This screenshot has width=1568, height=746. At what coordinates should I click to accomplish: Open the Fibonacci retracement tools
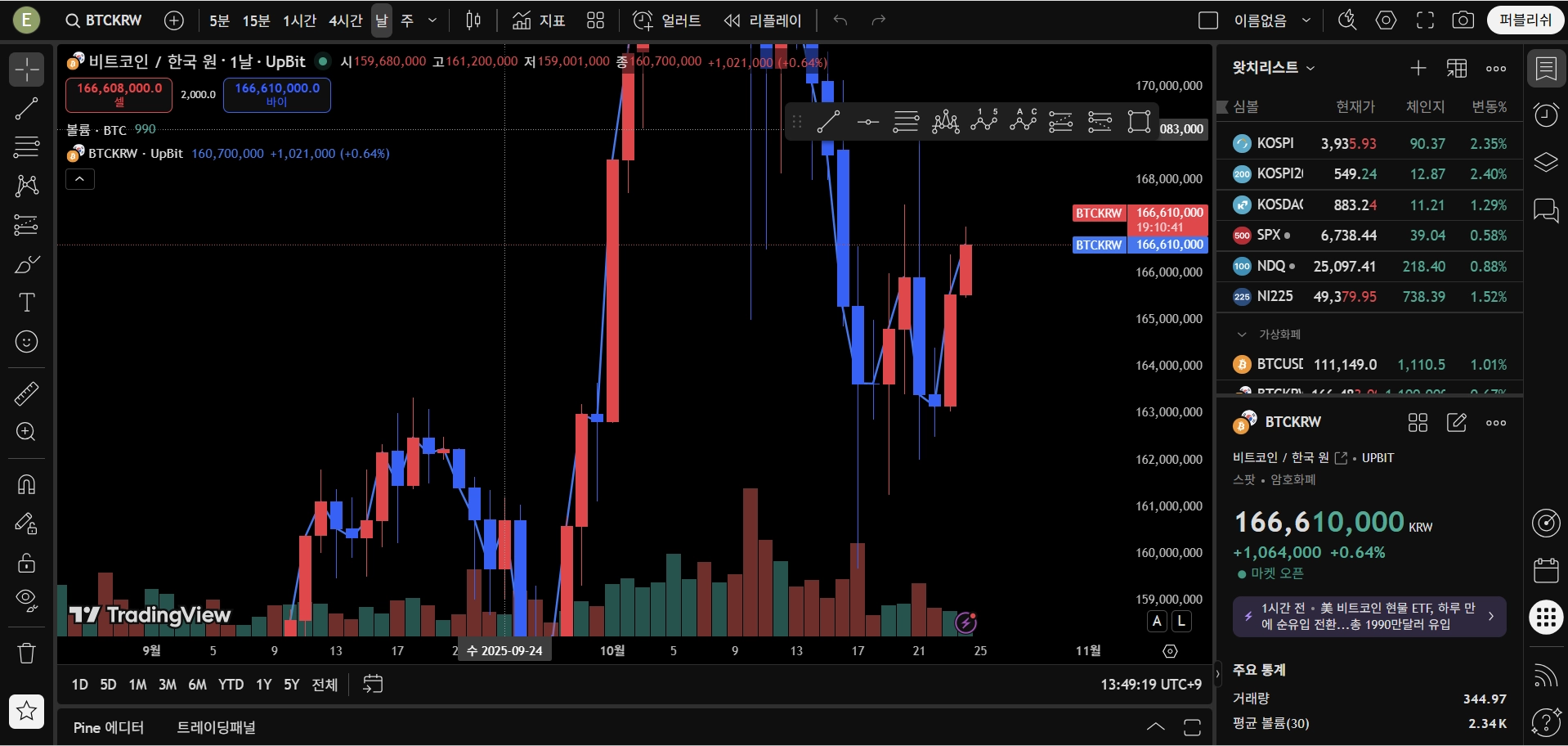[26, 147]
